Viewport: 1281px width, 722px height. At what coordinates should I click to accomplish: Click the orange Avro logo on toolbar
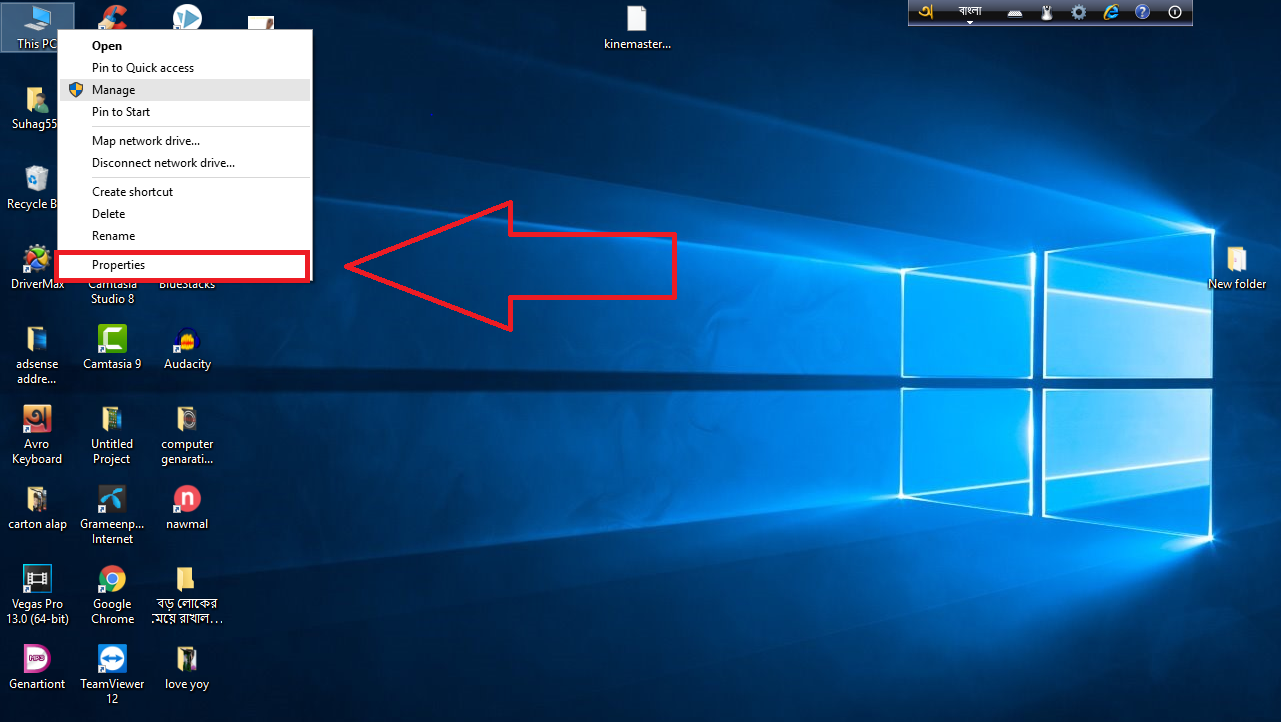click(925, 12)
